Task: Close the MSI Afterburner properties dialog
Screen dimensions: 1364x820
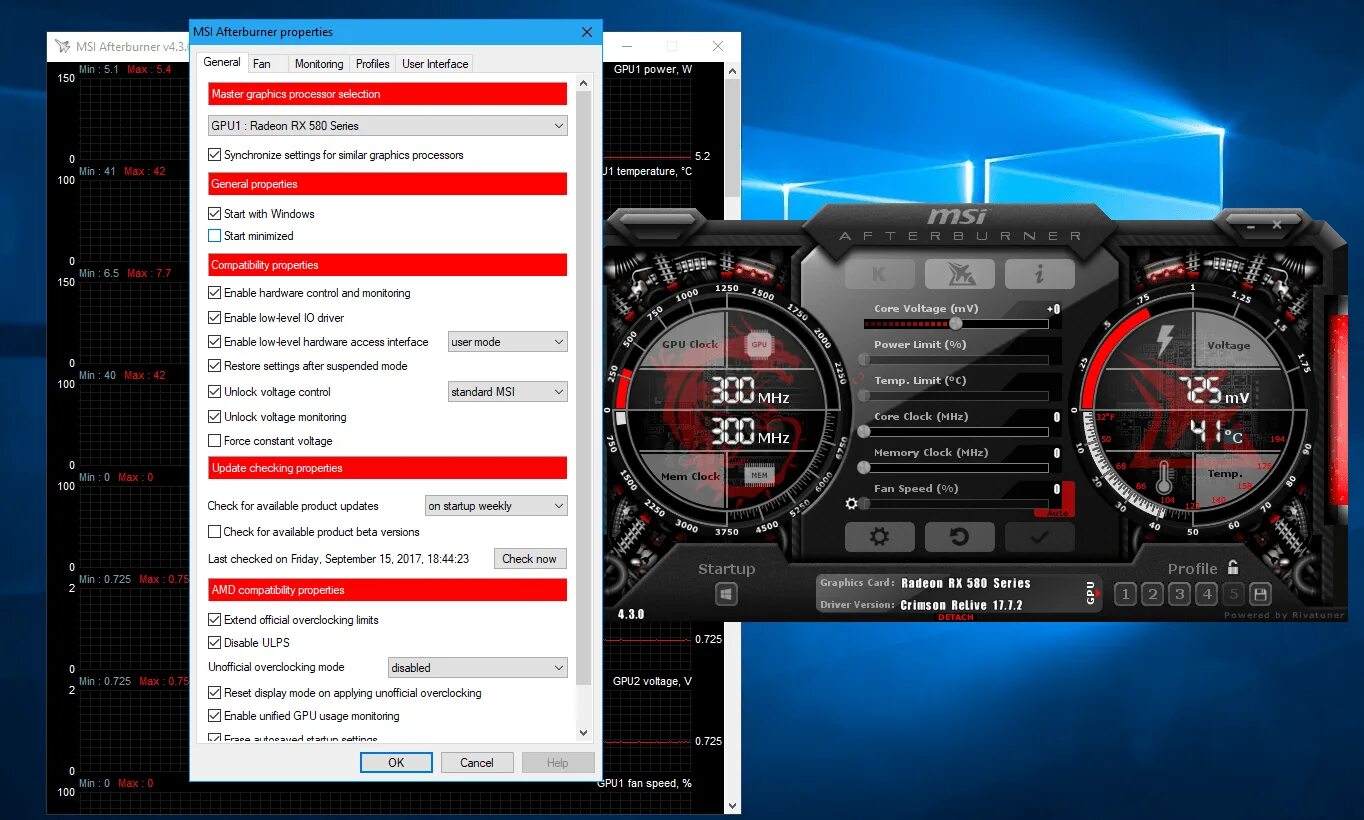Action: pos(587,32)
